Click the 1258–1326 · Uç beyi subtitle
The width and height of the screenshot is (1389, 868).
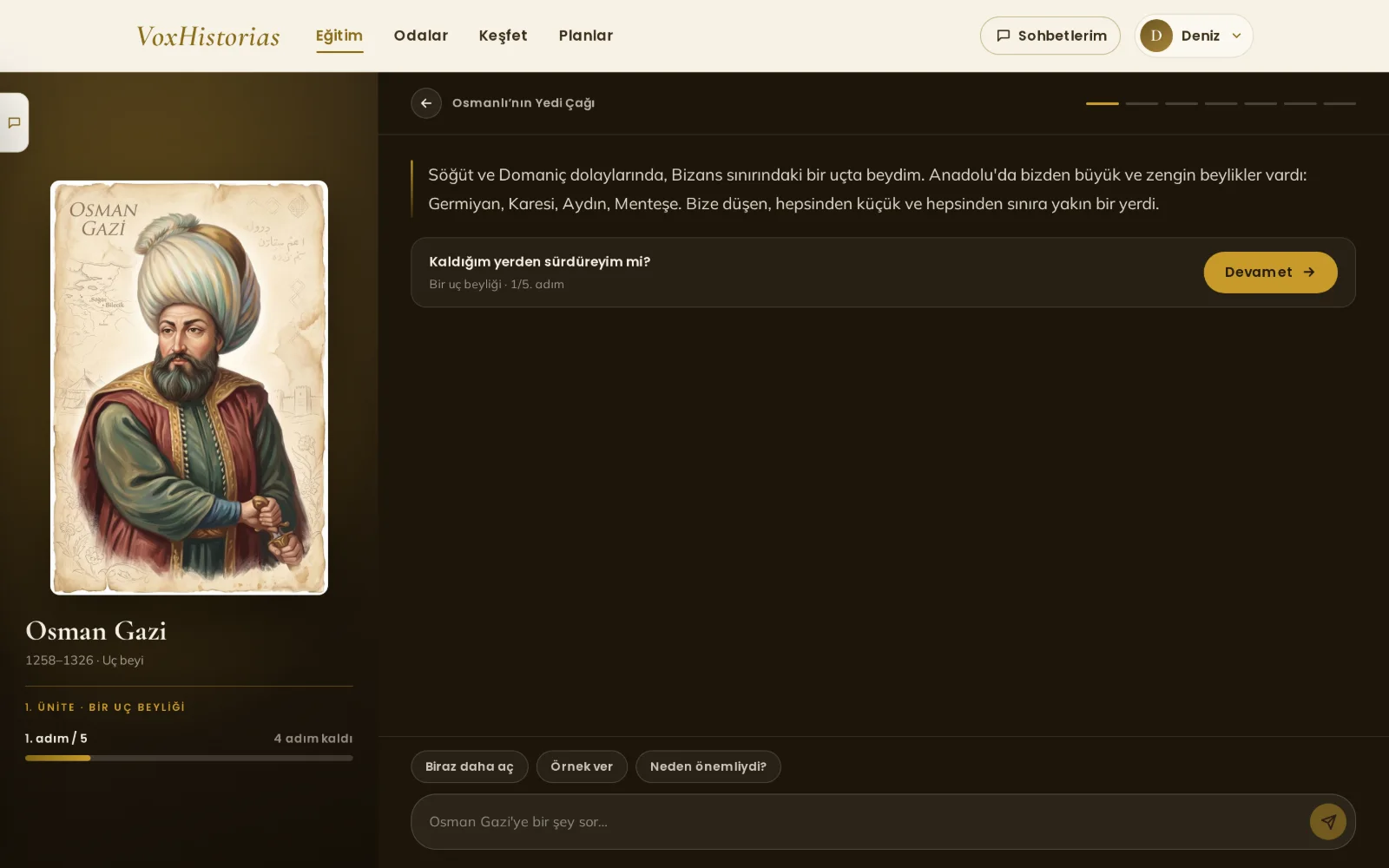tap(84, 661)
